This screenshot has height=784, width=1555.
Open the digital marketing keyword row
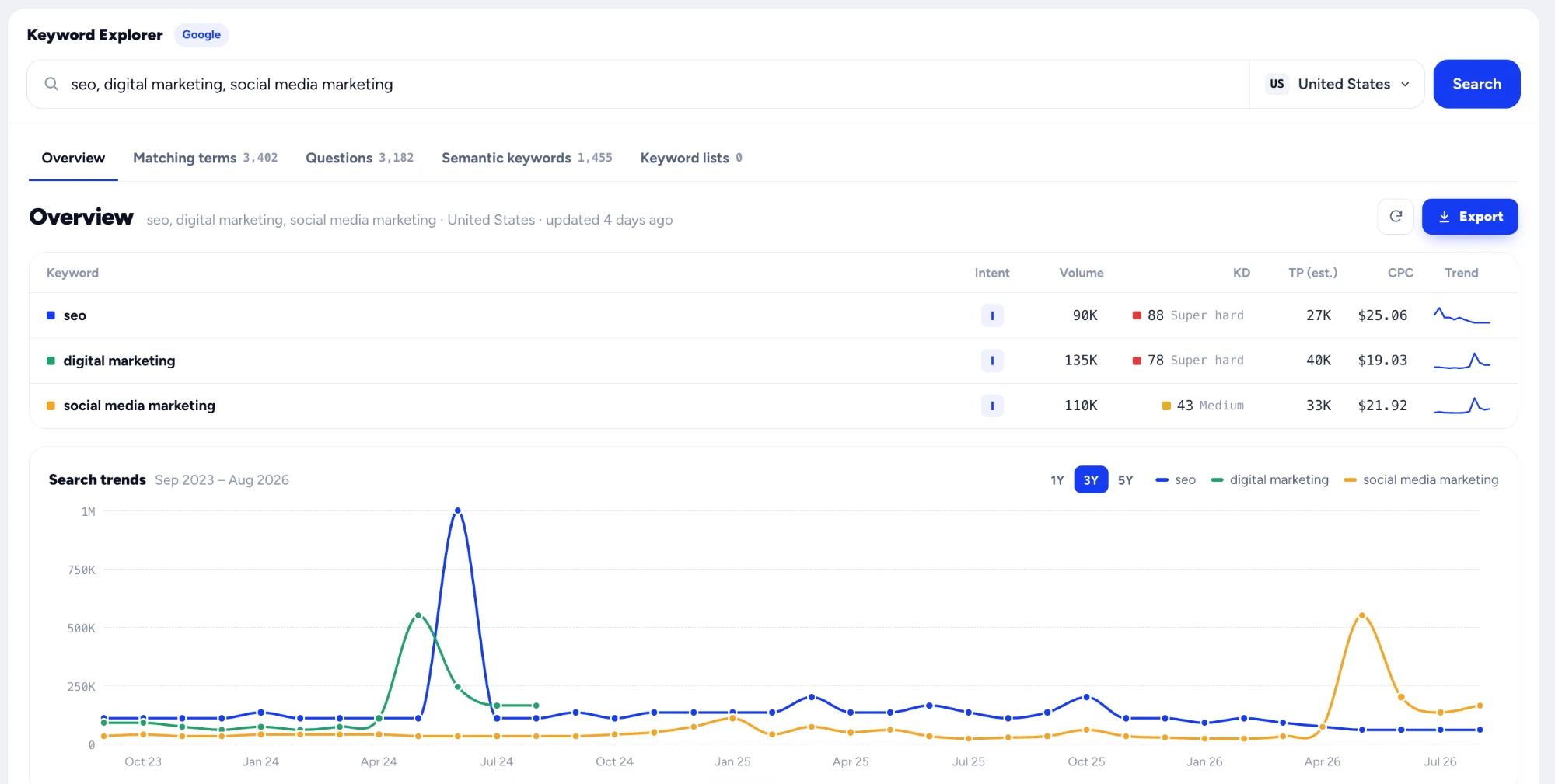(773, 361)
